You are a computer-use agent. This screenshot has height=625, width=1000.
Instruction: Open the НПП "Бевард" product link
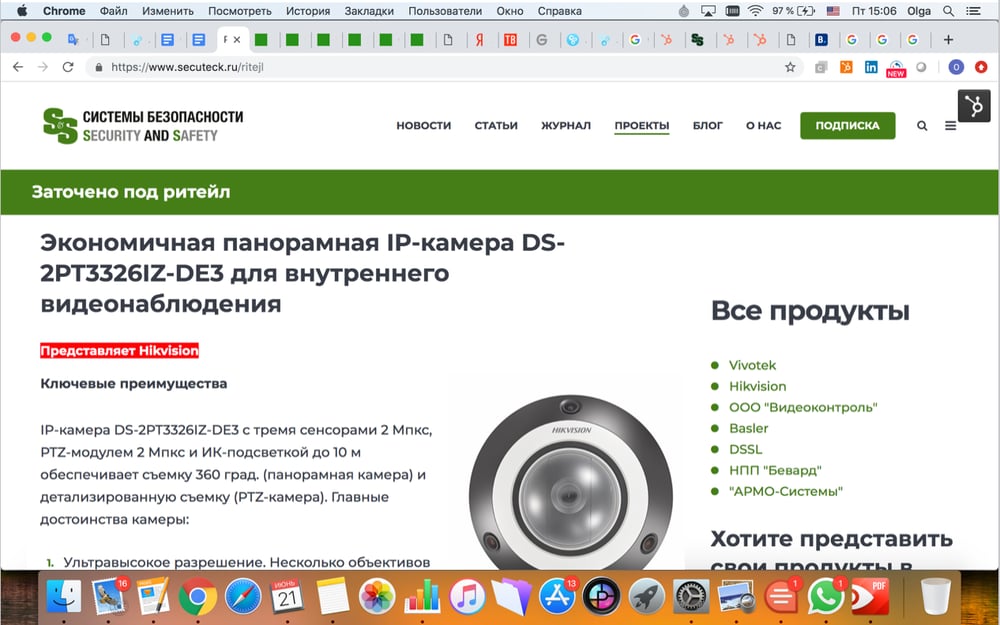coord(775,470)
